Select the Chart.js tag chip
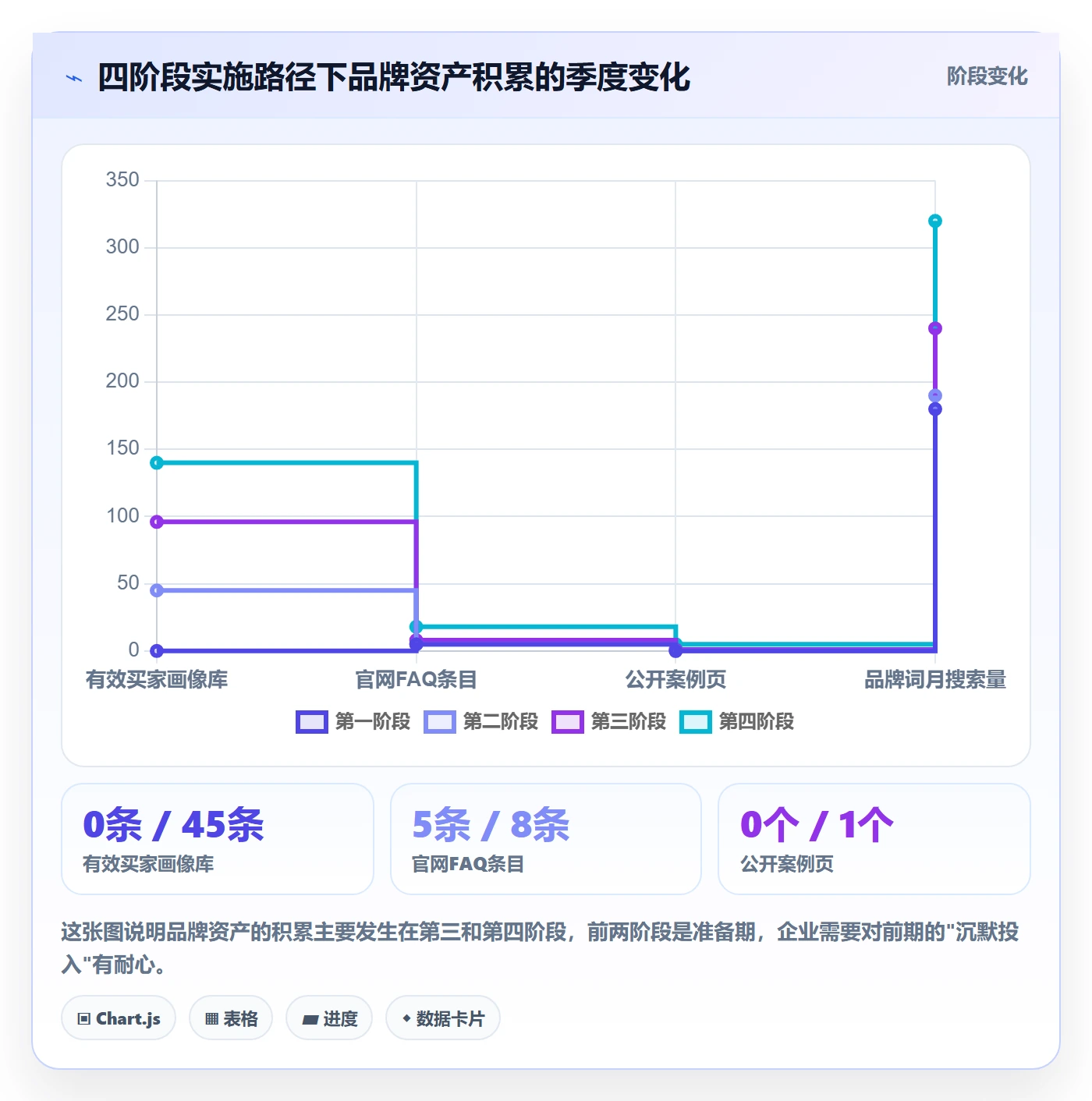The height and width of the screenshot is (1101, 1092). click(119, 1018)
